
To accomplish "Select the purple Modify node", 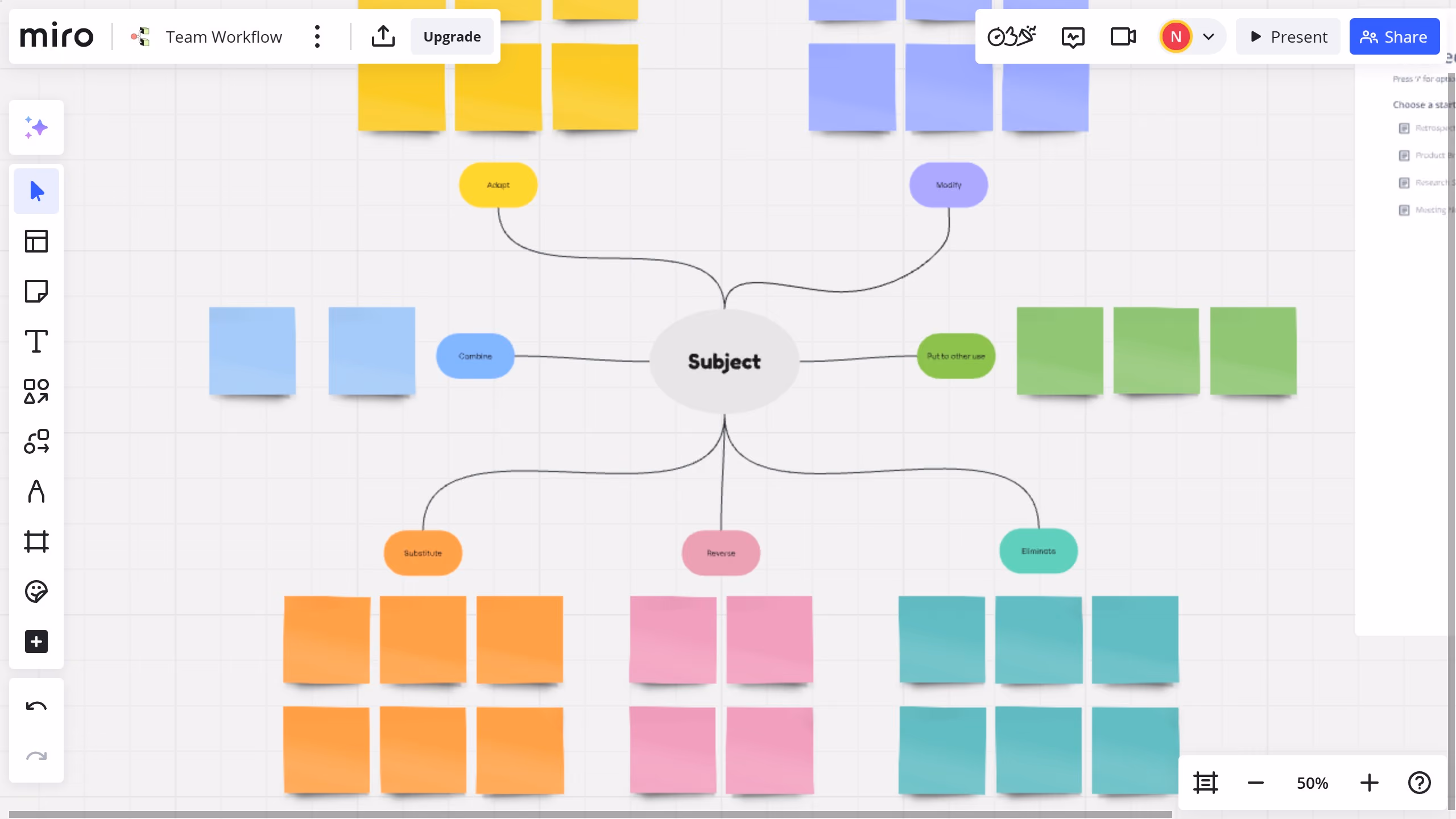I will coord(949,185).
